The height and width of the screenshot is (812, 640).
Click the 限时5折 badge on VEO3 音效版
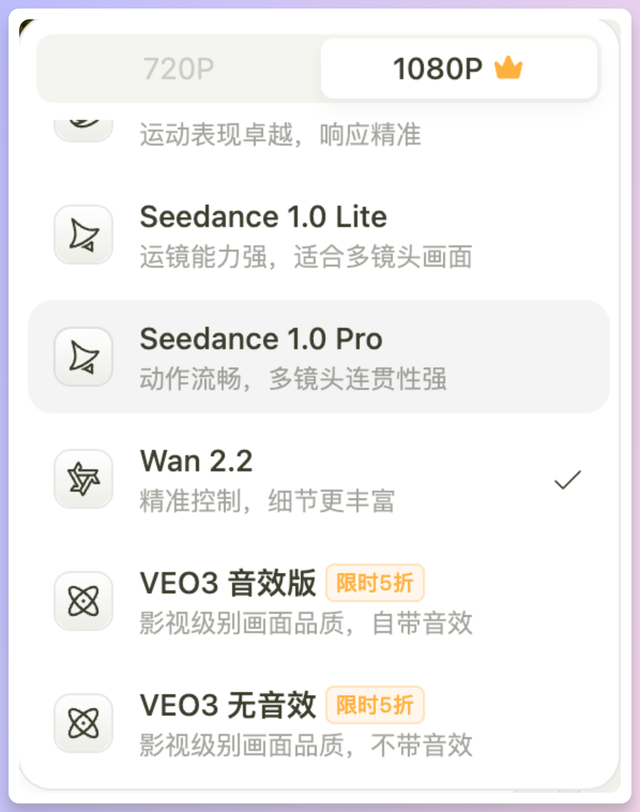pyautogui.click(x=375, y=583)
